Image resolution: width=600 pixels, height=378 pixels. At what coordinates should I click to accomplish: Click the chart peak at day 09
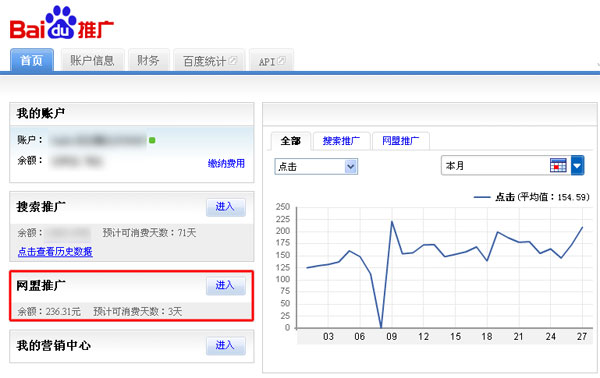coord(392,222)
